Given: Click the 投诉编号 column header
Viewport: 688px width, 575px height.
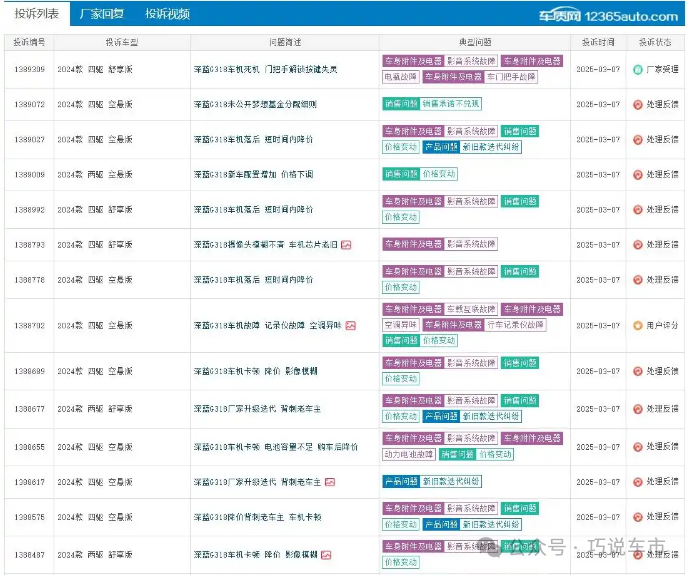Looking at the screenshot, I should [29, 42].
